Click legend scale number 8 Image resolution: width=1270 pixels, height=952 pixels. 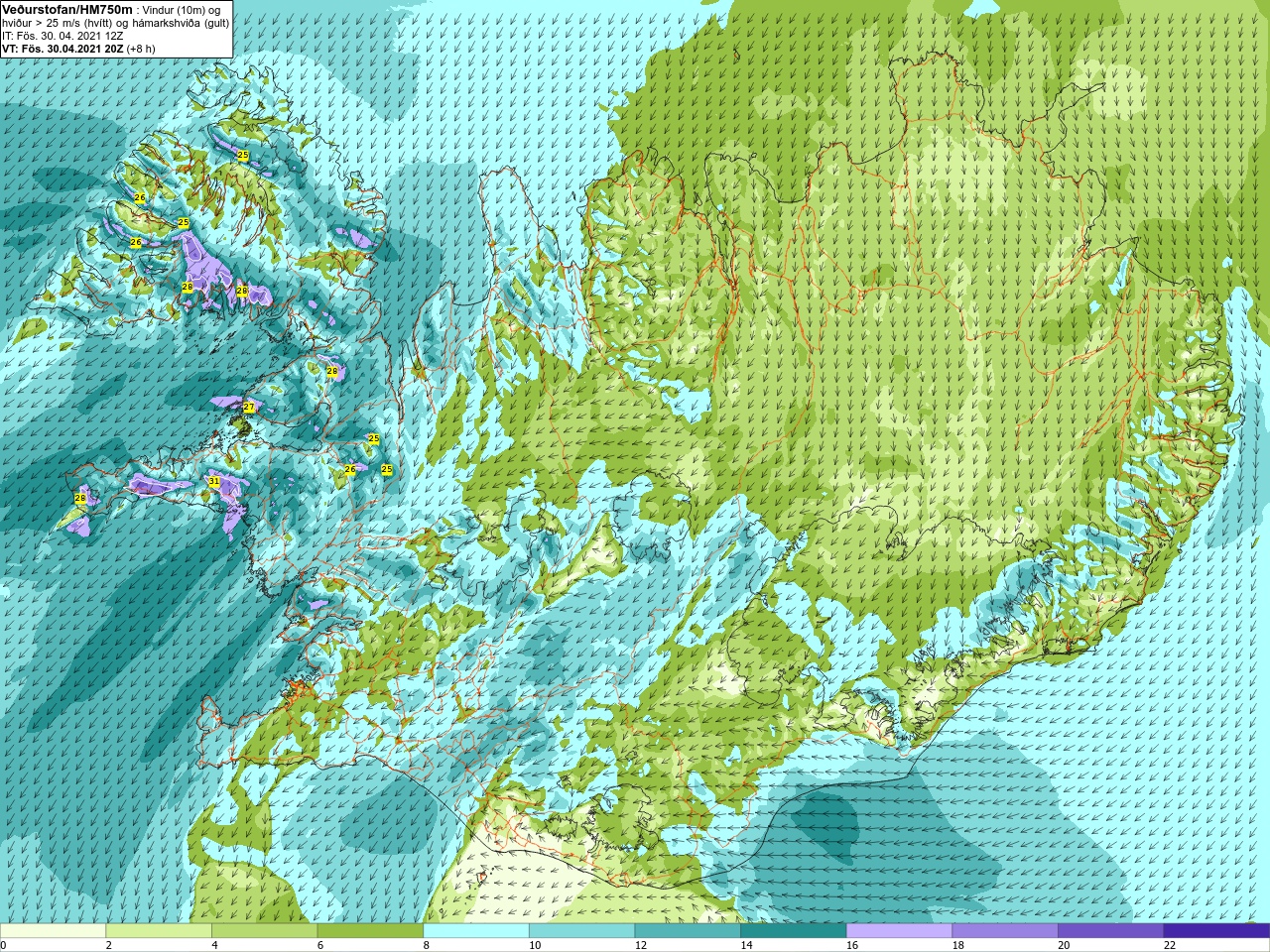click(x=426, y=945)
